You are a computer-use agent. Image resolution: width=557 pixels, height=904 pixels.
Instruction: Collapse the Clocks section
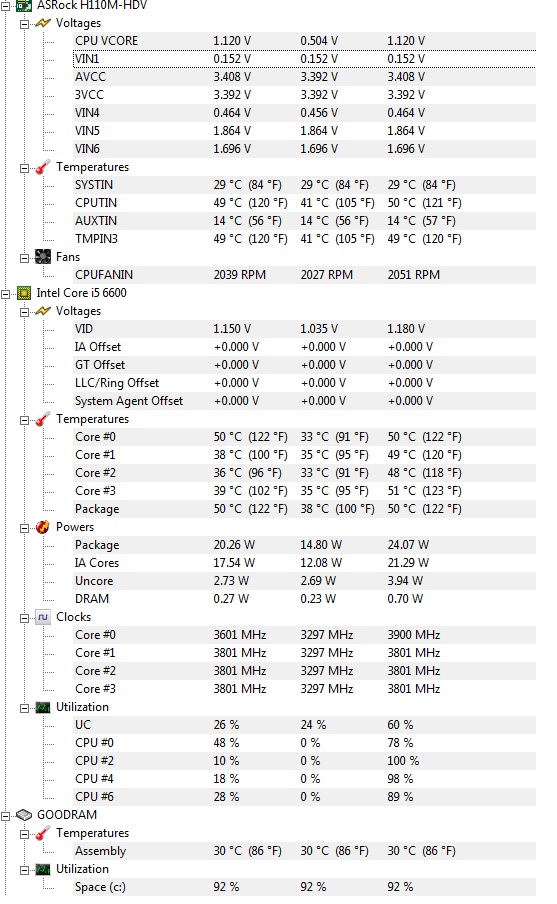tap(24, 617)
